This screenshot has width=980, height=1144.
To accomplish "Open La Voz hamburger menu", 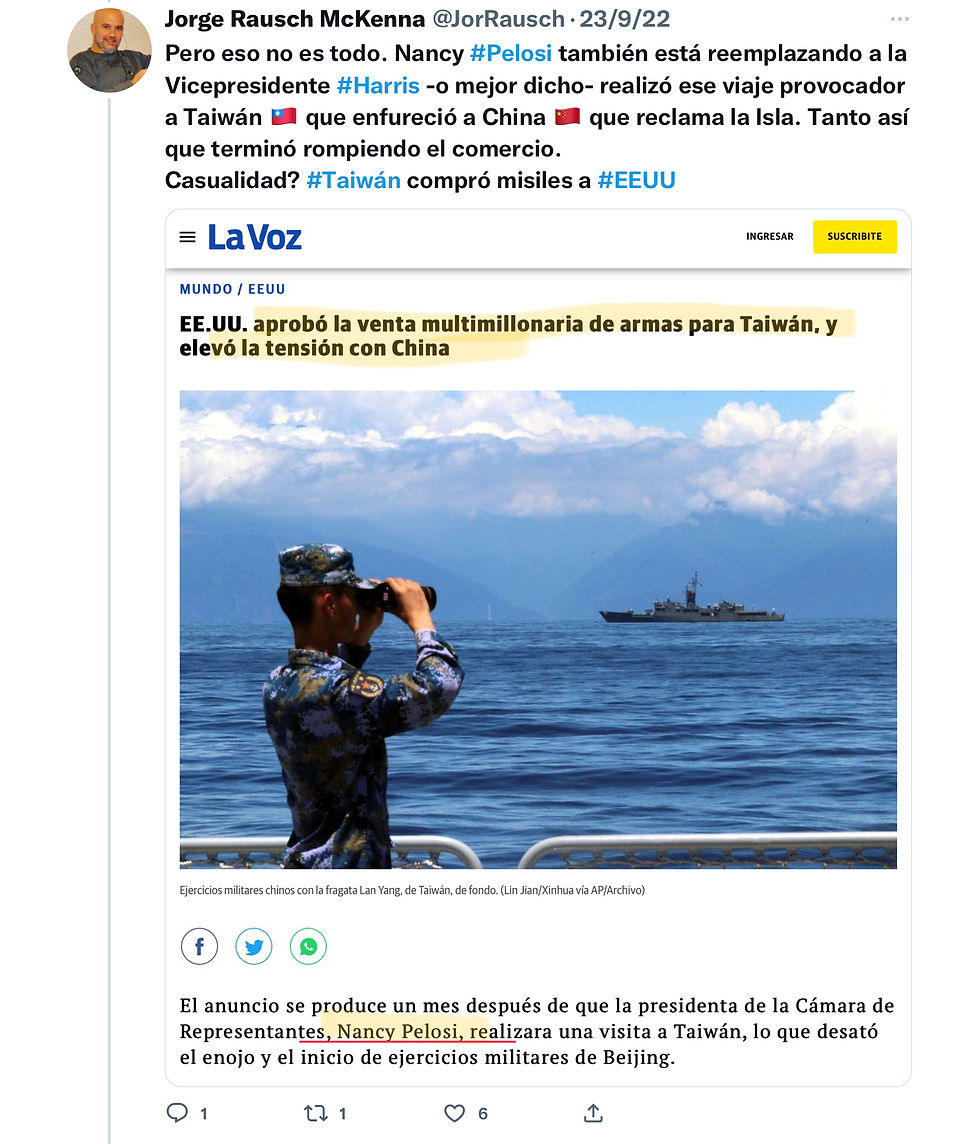I will [x=188, y=237].
